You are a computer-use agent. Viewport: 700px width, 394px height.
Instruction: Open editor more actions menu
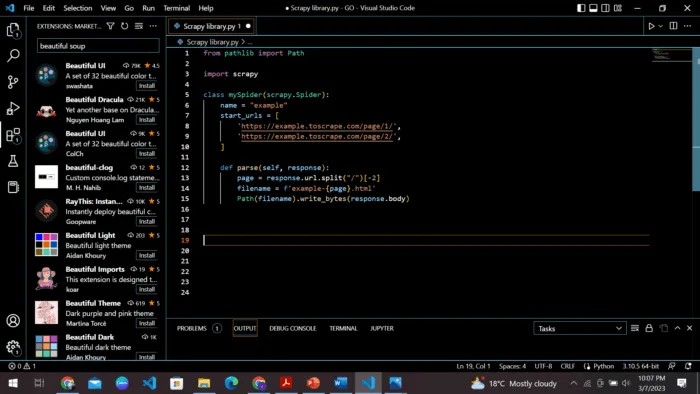(x=688, y=26)
